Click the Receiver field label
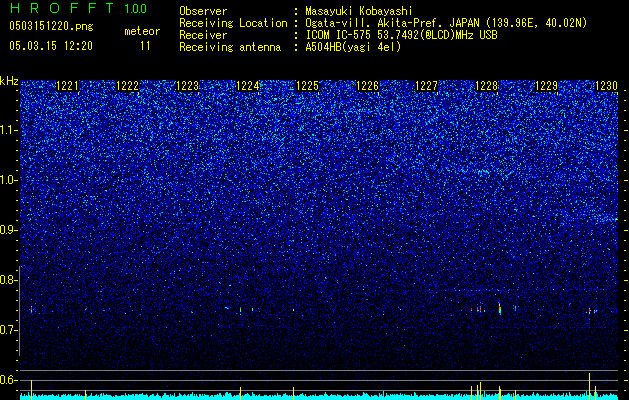Image resolution: width=629 pixels, height=400 pixels. (203, 35)
